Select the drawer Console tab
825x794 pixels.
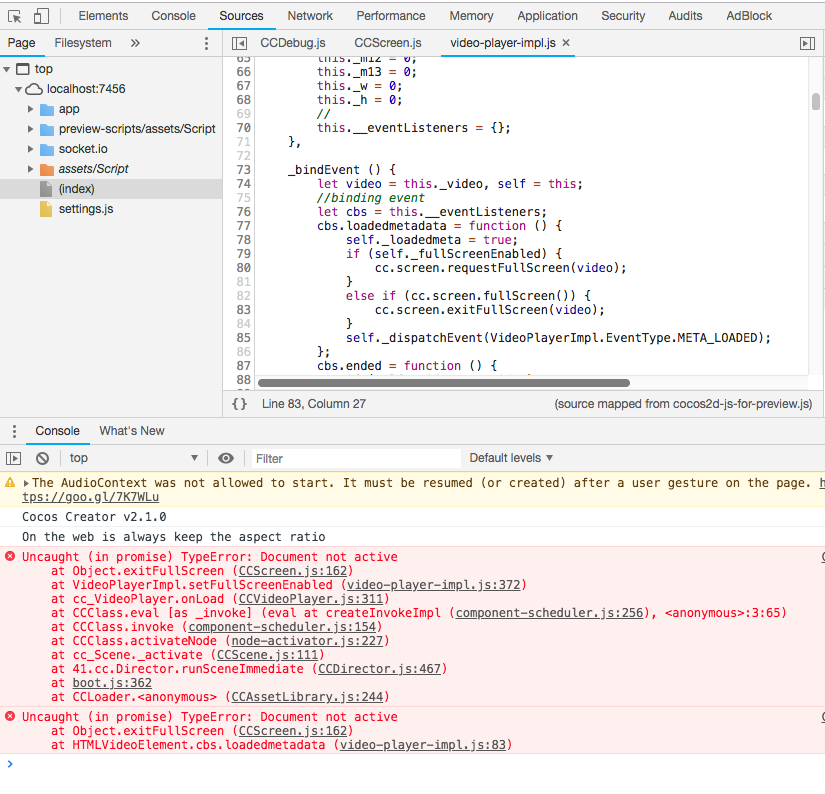[57, 431]
